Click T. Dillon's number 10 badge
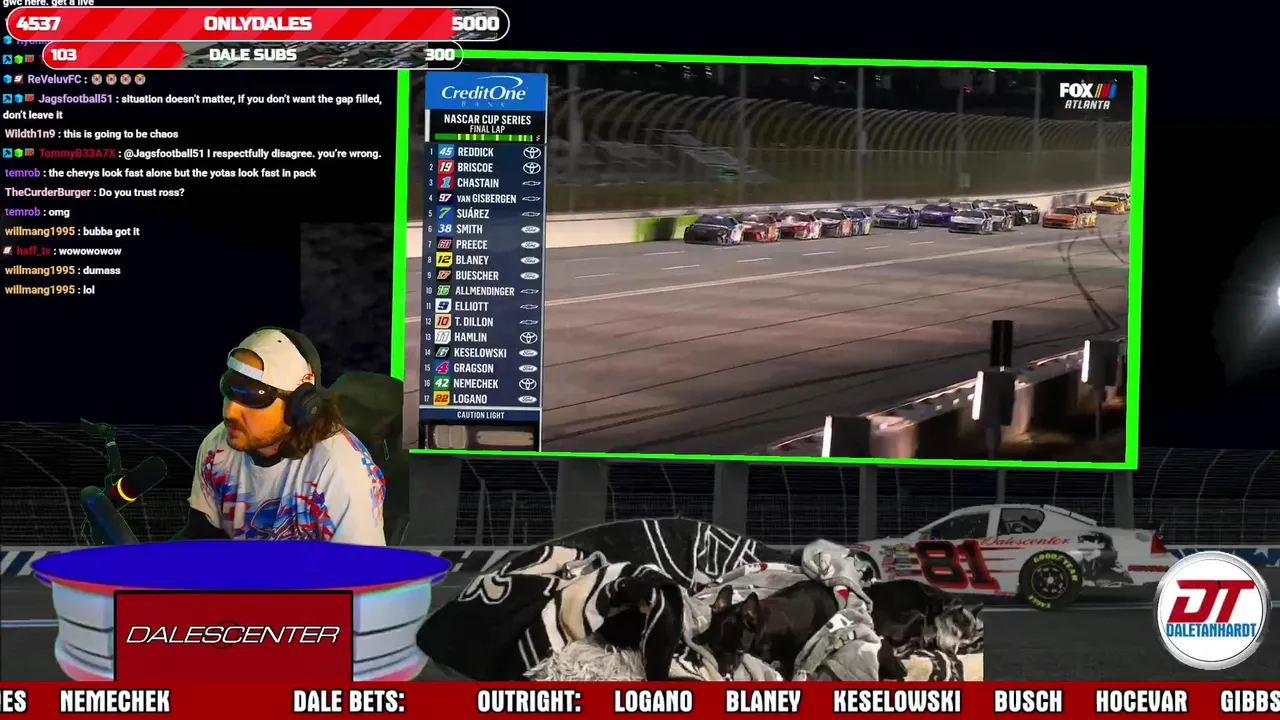The image size is (1280, 720). 445,322
